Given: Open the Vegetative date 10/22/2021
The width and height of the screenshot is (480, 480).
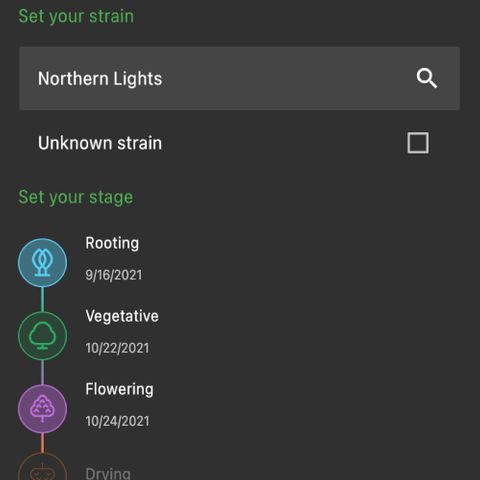Looking at the screenshot, I should point(117,348).
